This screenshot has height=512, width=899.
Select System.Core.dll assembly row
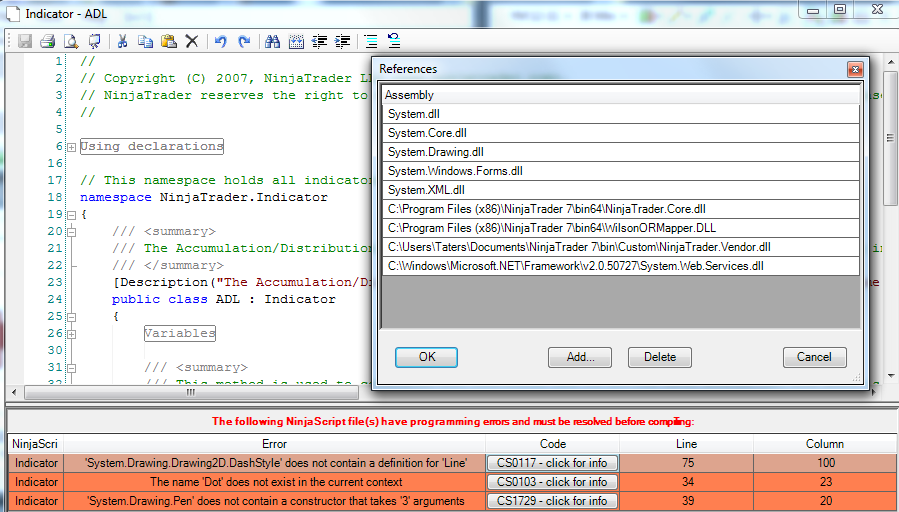[621, 133]
